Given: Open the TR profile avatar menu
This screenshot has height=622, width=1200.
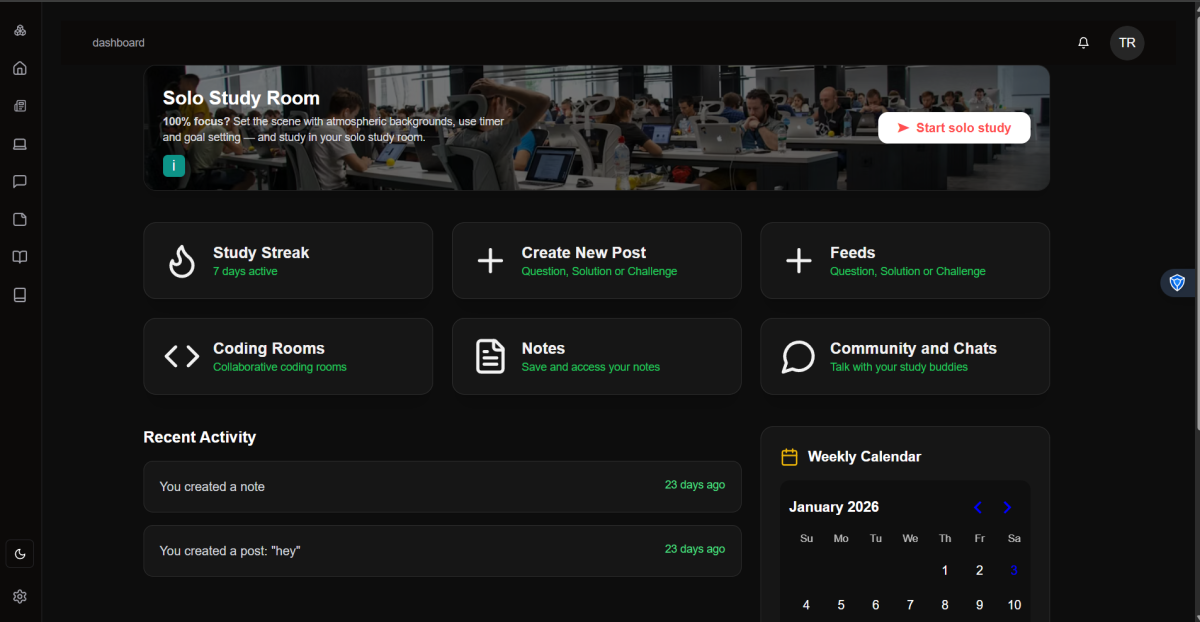Looking at the screenshot, I should [x=1127, y=43].
